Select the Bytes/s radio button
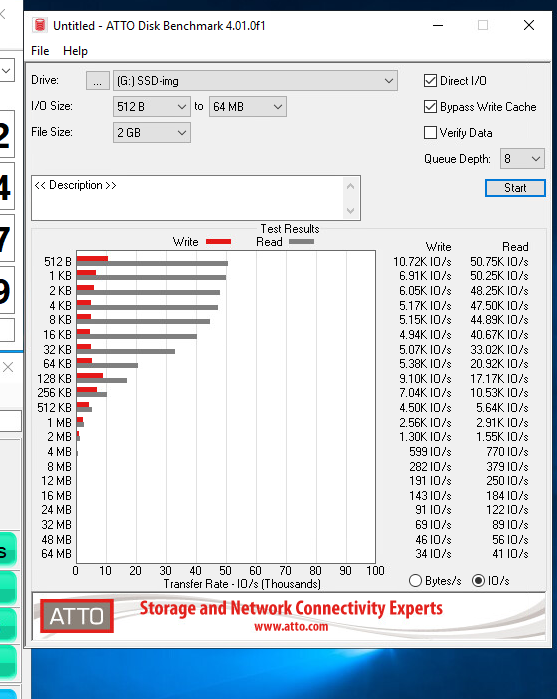Screen dimensions: 557x699 coord(415,580)
